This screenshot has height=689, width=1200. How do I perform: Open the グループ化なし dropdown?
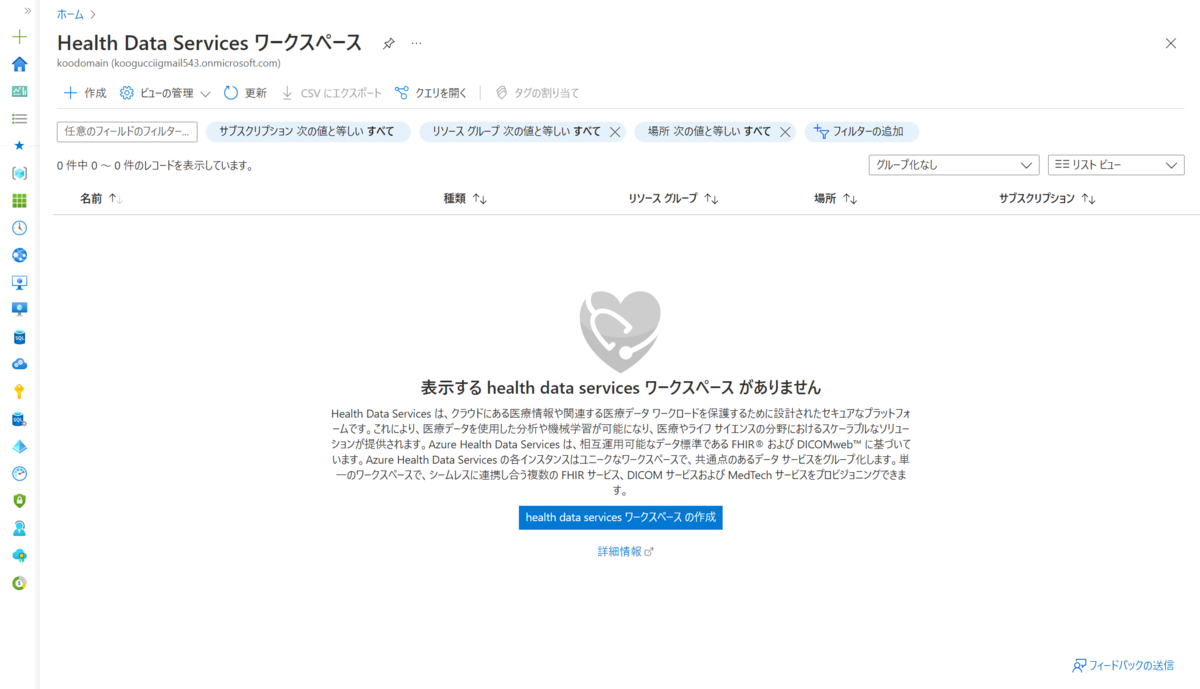click(x=954, y=165)
